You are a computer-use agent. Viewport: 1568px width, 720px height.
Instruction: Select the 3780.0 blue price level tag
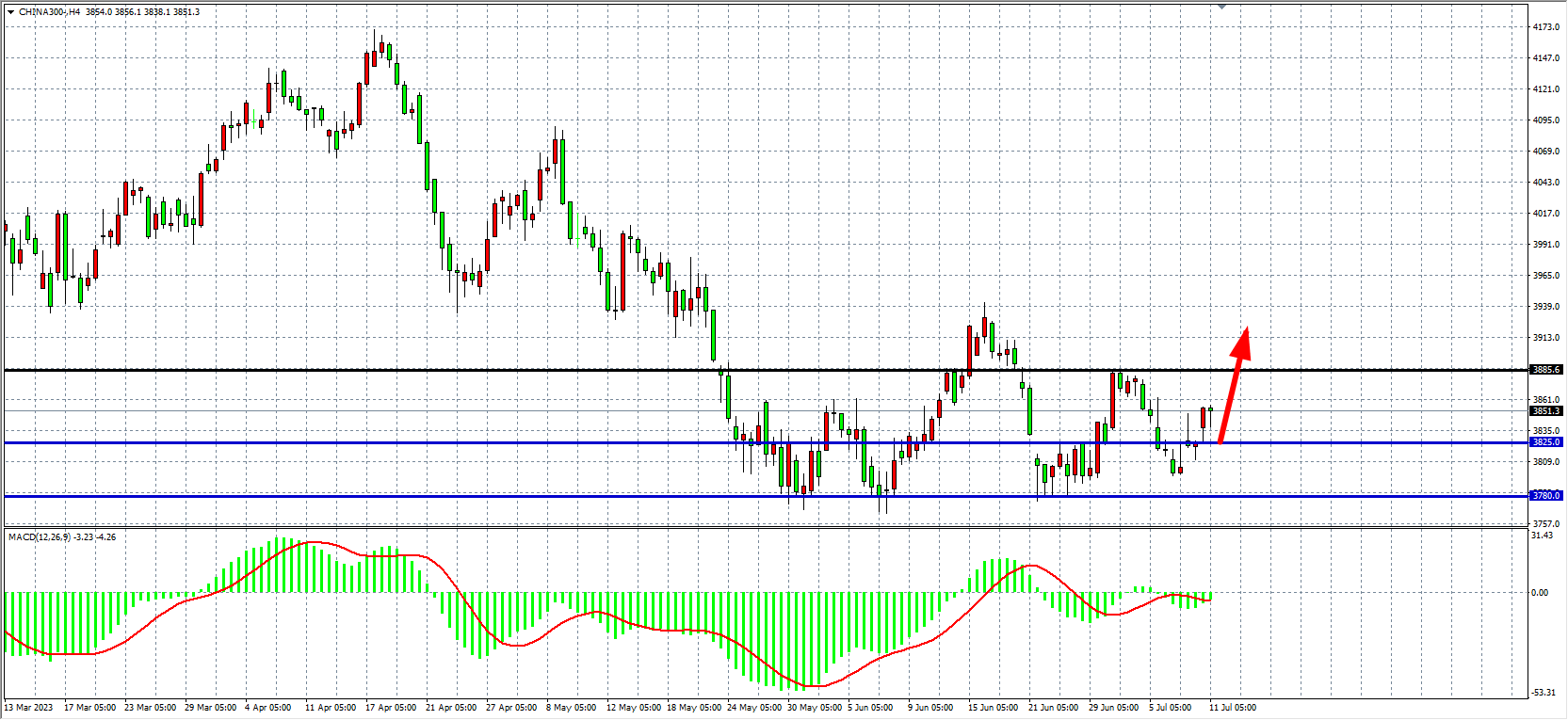(x=1546, y=496)
